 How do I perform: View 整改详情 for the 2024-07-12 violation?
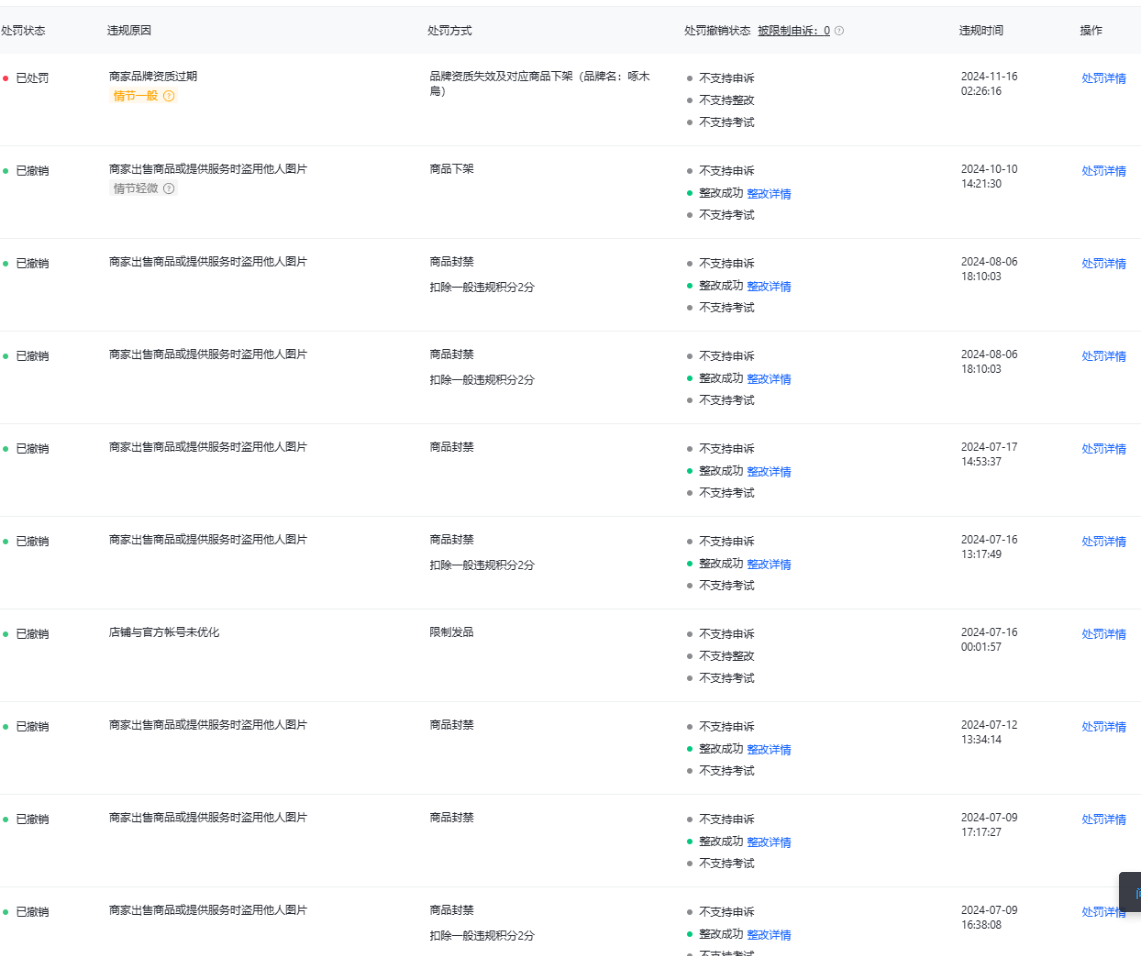[x=768, y=750]
